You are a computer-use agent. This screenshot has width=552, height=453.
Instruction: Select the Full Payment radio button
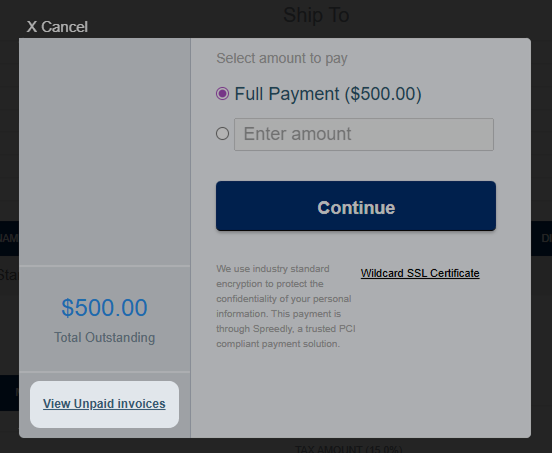[222, 94]
